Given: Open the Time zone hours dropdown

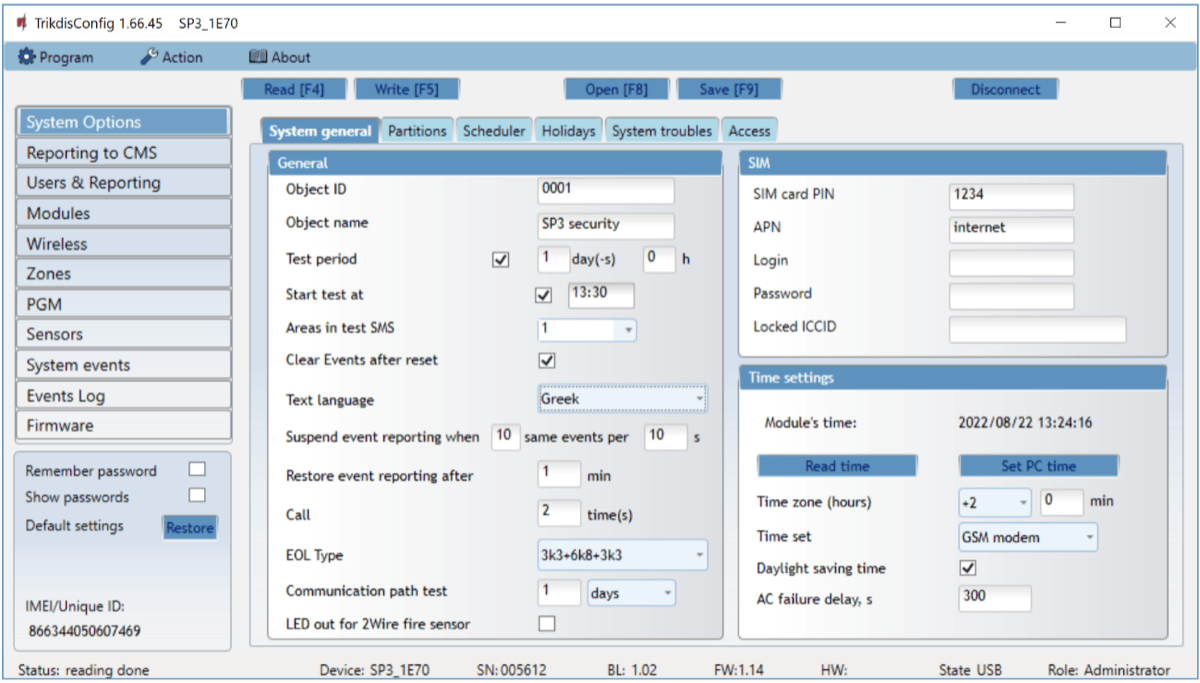Looking at the screenshot, I should 993,502.
